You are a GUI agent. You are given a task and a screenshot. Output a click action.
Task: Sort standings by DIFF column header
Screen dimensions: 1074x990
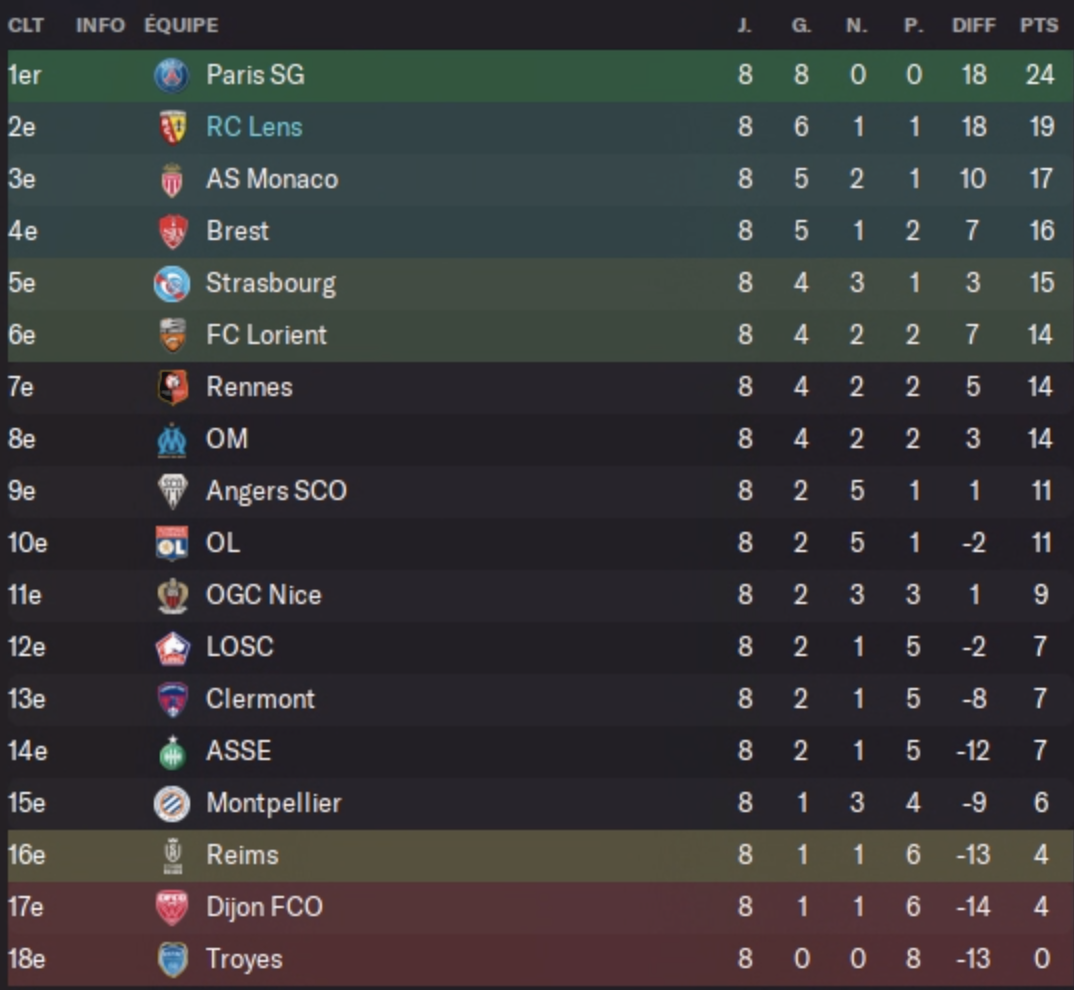(973, 26)
